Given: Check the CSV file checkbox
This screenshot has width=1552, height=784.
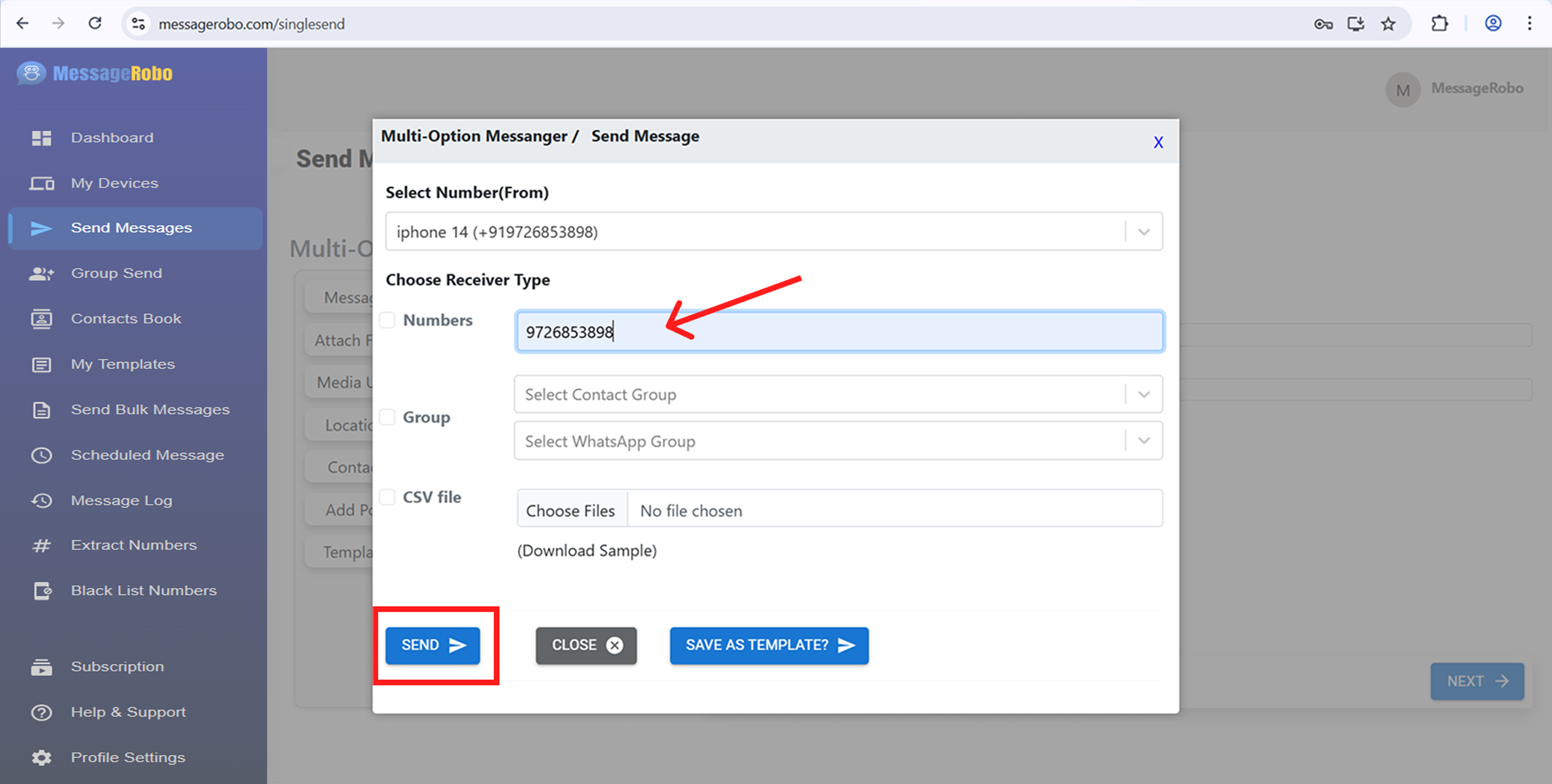Looking at the screenshot, I should (x=388, y=497).
